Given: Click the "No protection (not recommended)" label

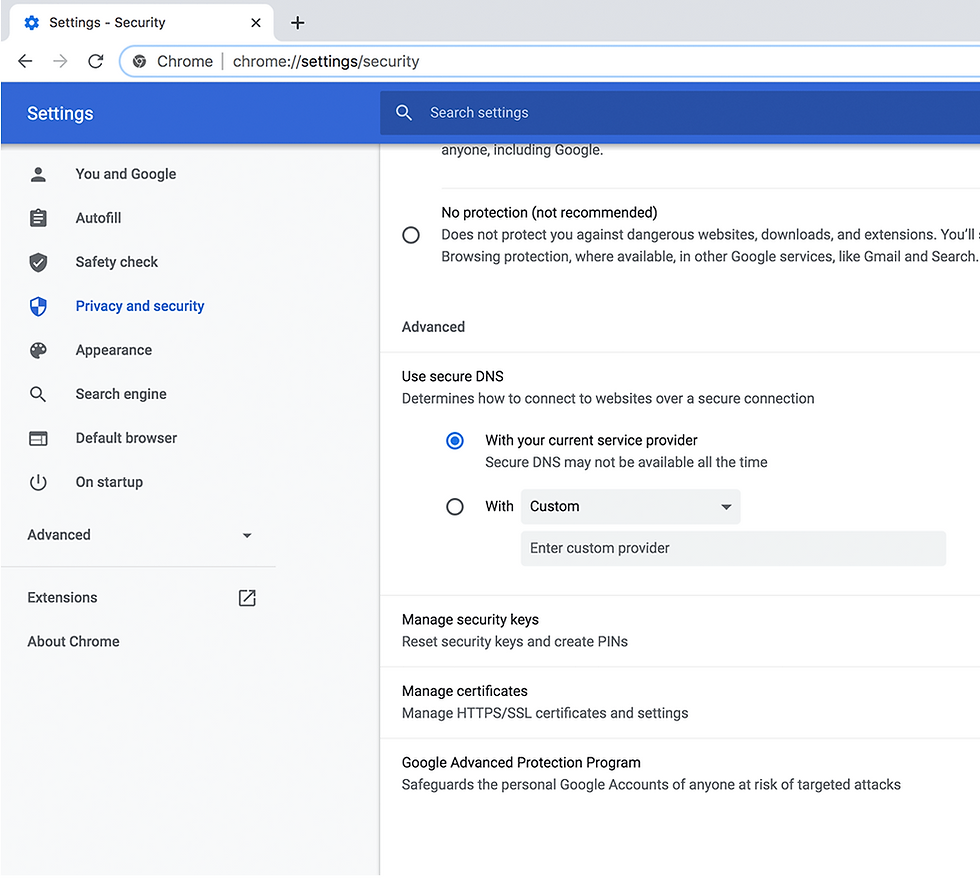Looking at the screenshot, I should [549, 212].
